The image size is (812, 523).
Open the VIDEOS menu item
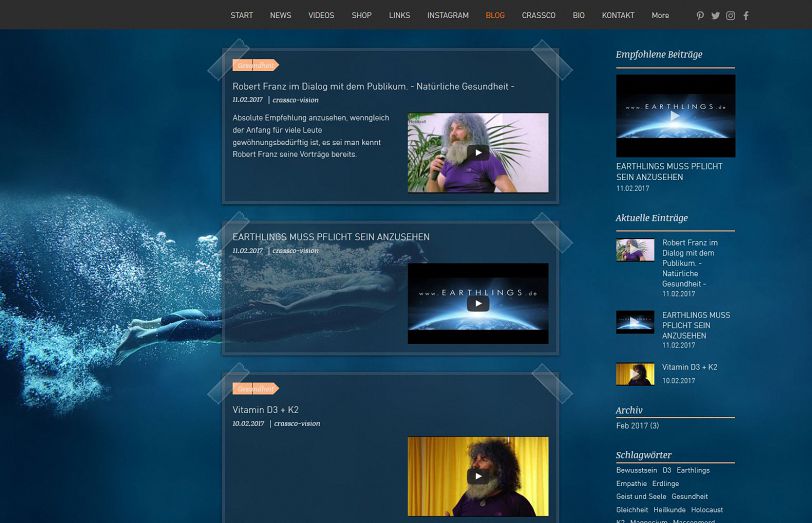(x=321, y=16)
